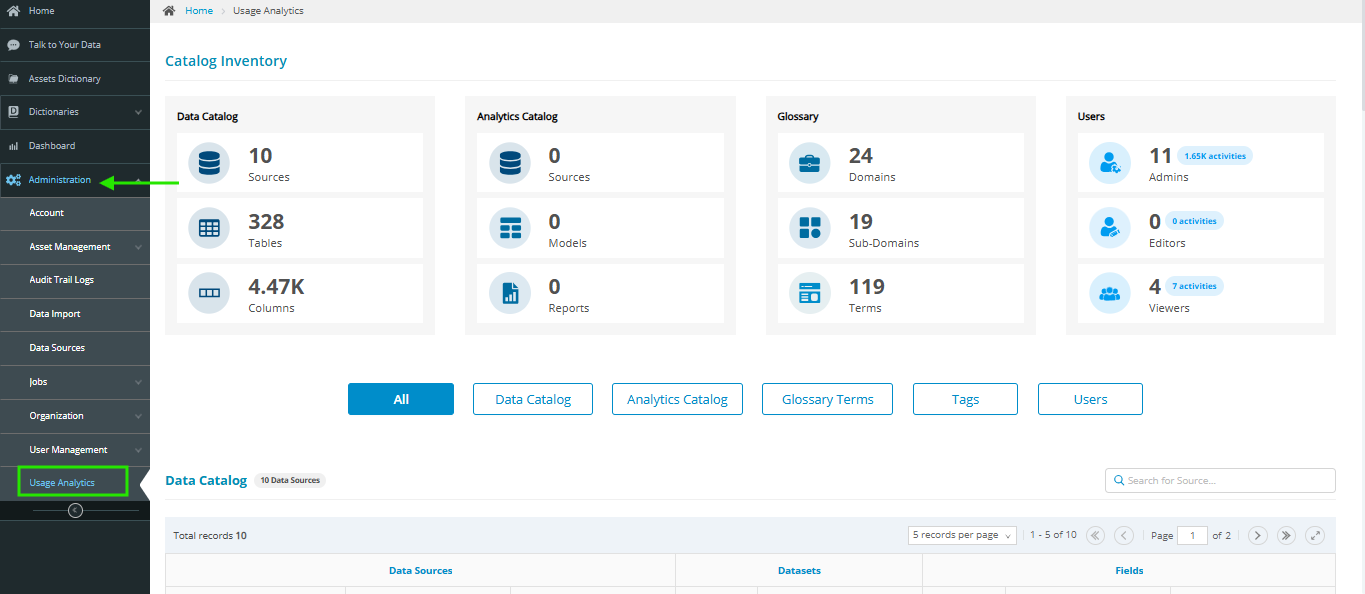The height and width of the screenshot is (594, 1365).
Task: Click the Users Viewers group icon
Action: pyautogui.click(x=1109, y=293)
